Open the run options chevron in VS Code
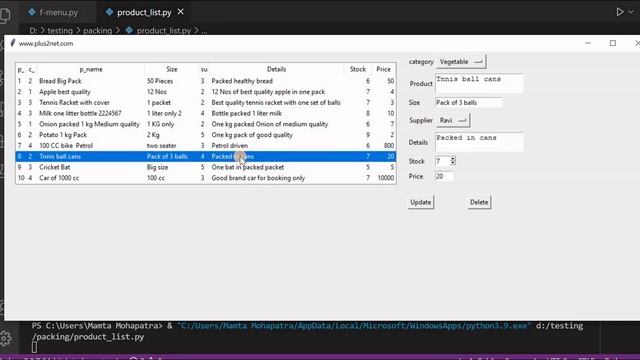The image size is (640, 360). coord(631,12)
